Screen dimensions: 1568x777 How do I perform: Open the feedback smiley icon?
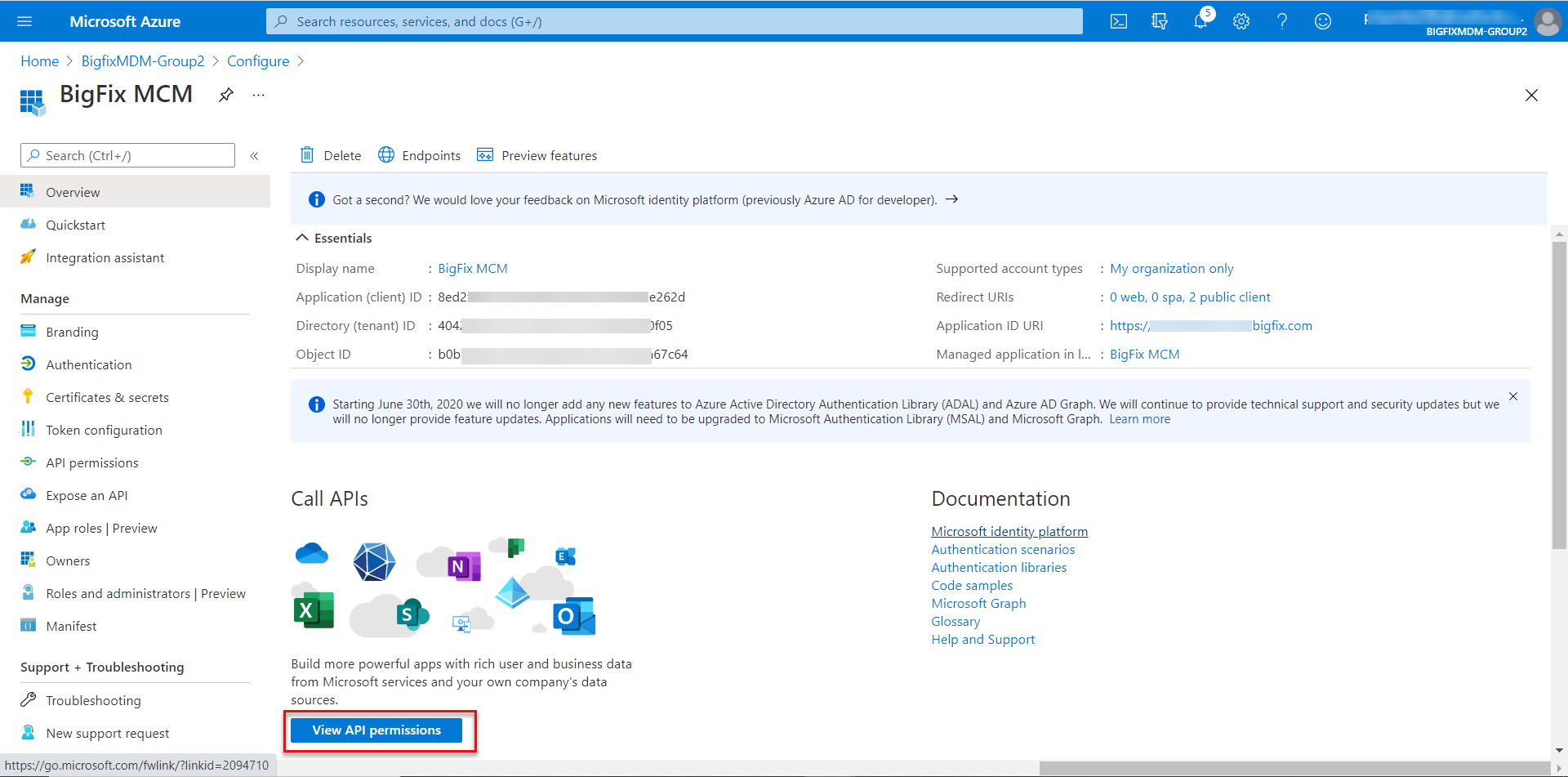point(1323,21)
